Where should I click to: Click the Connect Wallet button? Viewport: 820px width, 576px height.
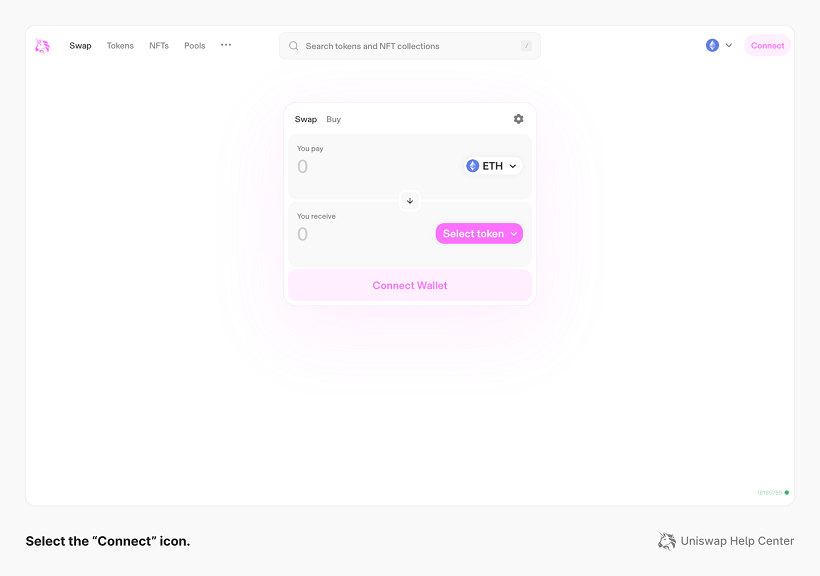click(x=410, y=286)
